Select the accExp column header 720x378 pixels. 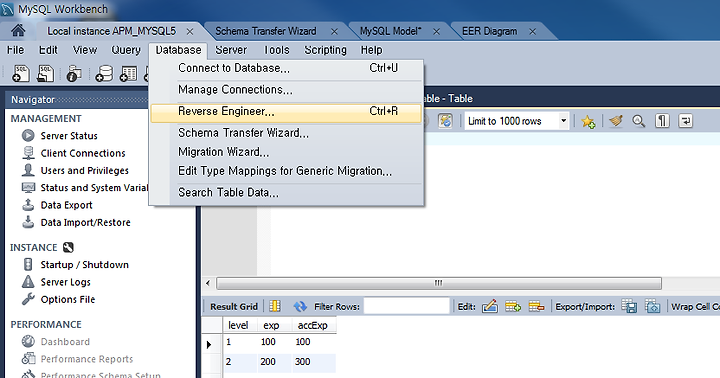(x=313, y=325)
